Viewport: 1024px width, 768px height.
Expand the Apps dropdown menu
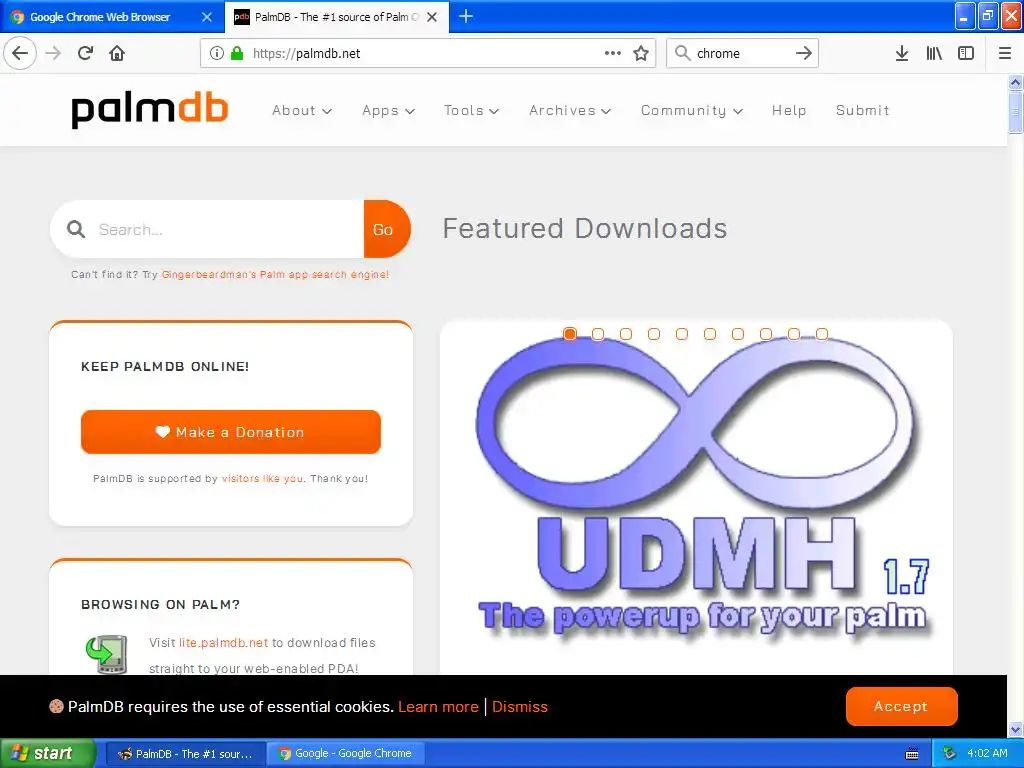click(x=389, y=110)
